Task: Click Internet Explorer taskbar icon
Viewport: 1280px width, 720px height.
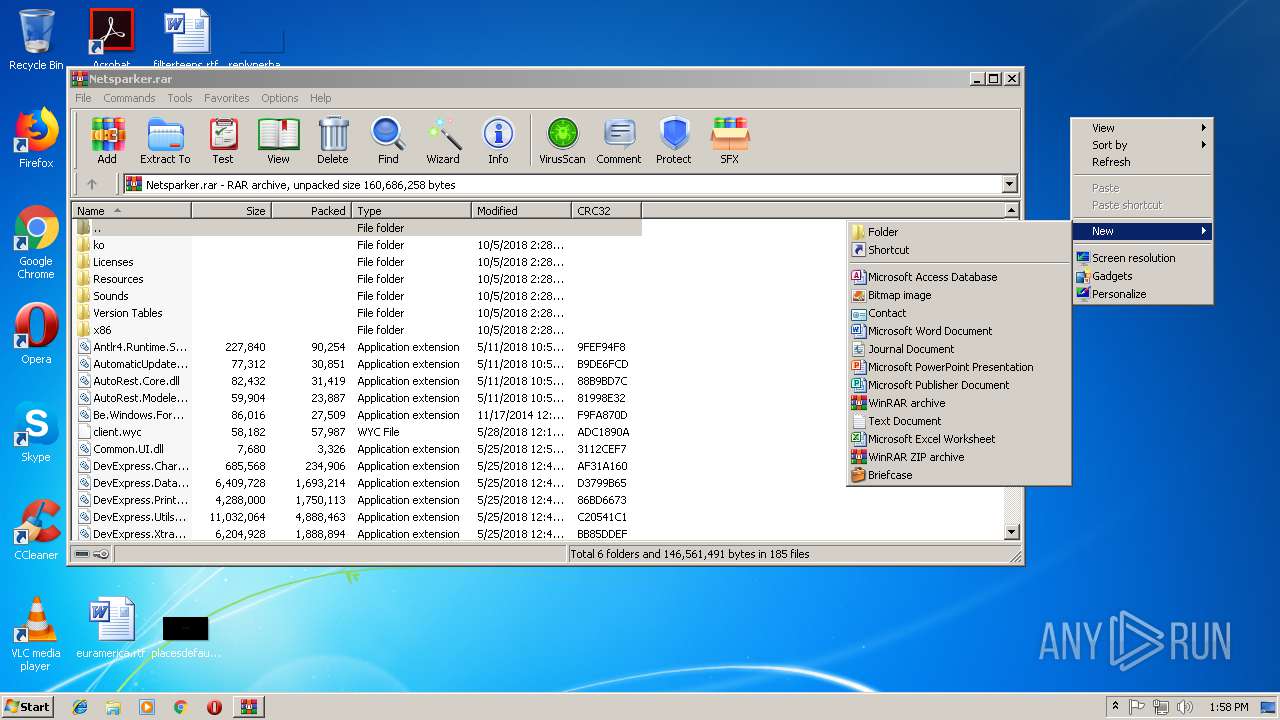Action: (80, 707)
